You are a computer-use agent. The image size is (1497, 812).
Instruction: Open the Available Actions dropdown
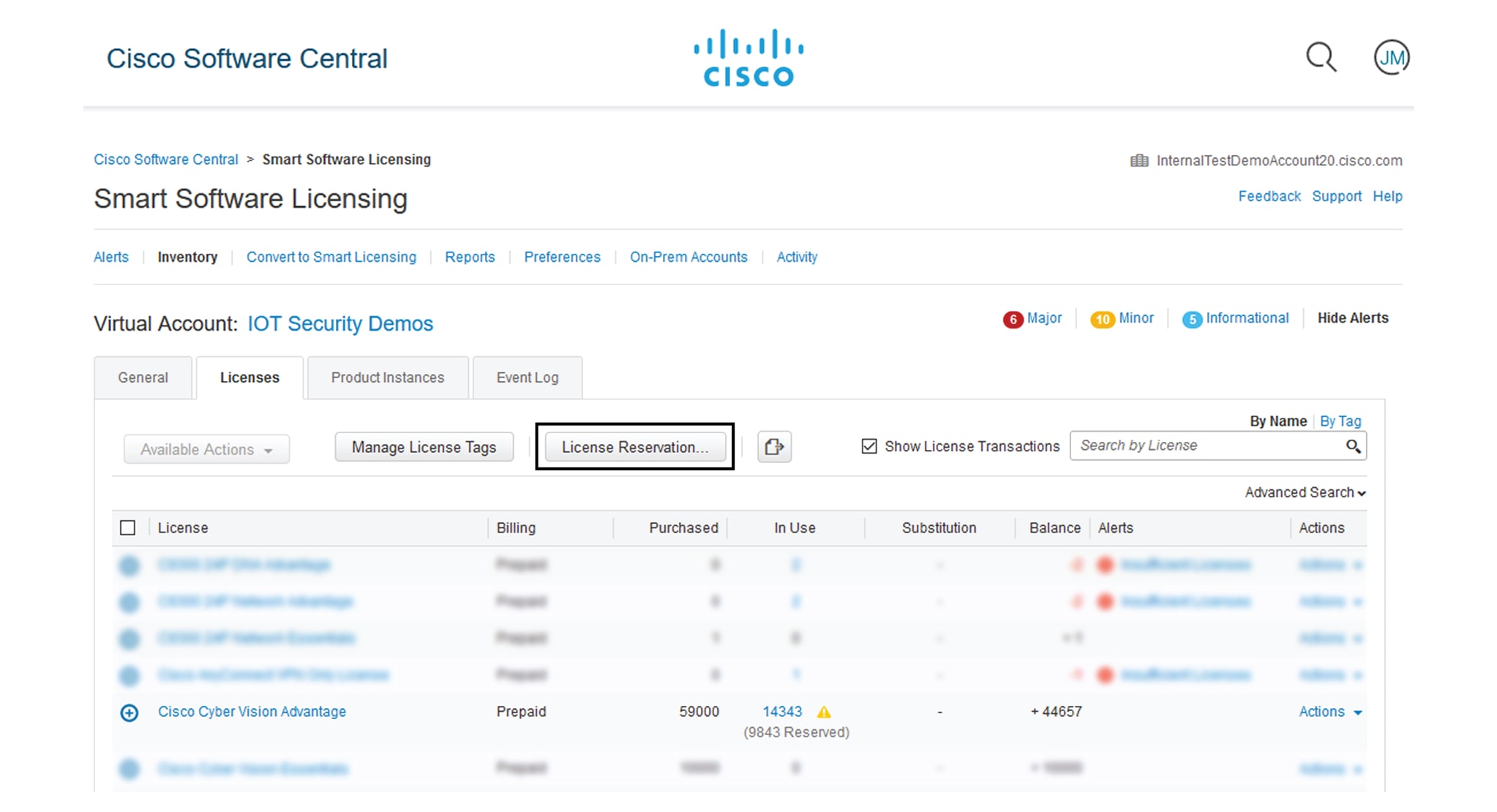point(206,449)
